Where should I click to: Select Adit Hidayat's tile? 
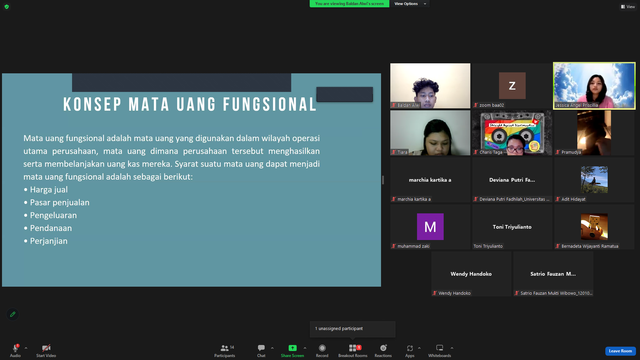(x=594, y=180)
